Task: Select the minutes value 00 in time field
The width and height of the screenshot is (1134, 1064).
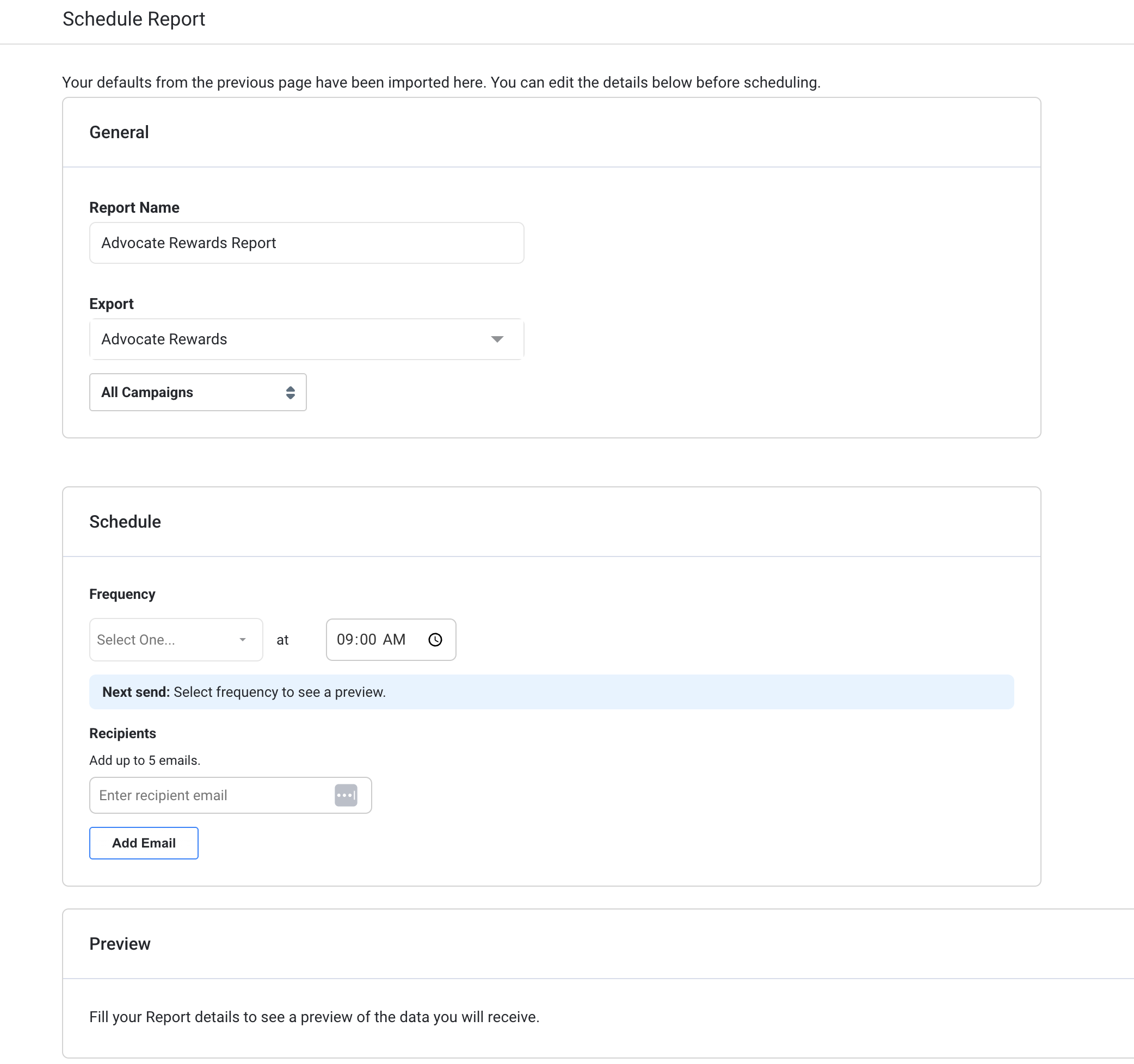Action: 368,640
